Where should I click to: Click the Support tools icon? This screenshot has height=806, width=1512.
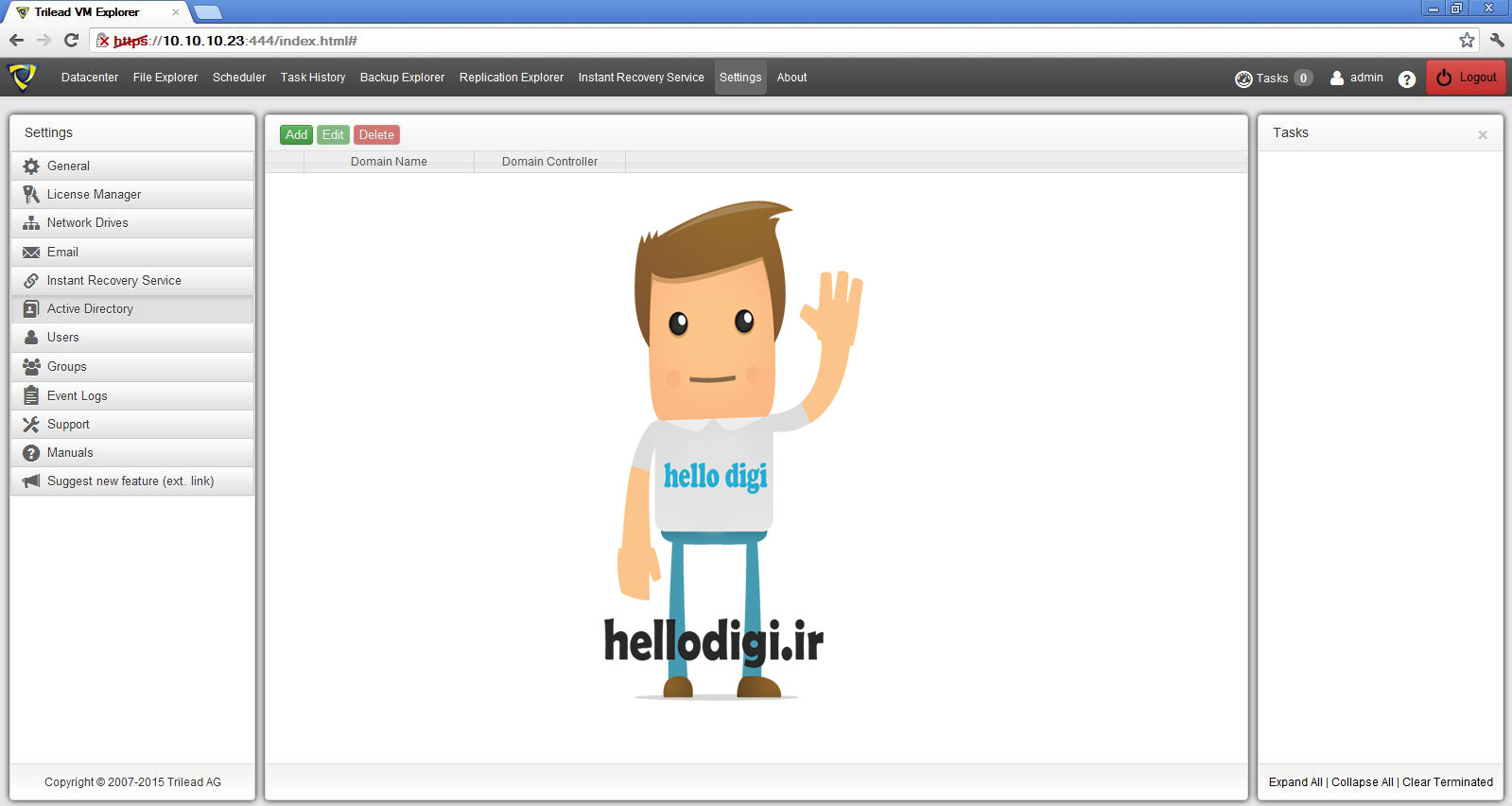click(31, 425)
